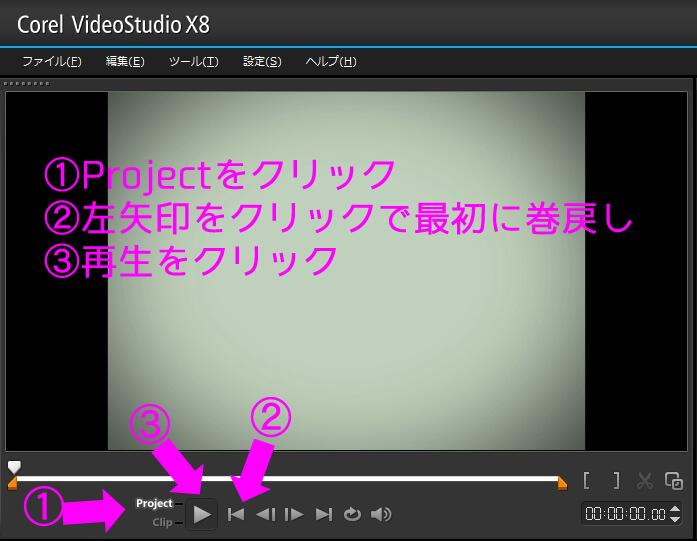Viewport: 697px width, 541px height.
Task: Click the Play button in the preview controls
Action: pyautogui.click(x=202, y=514)
